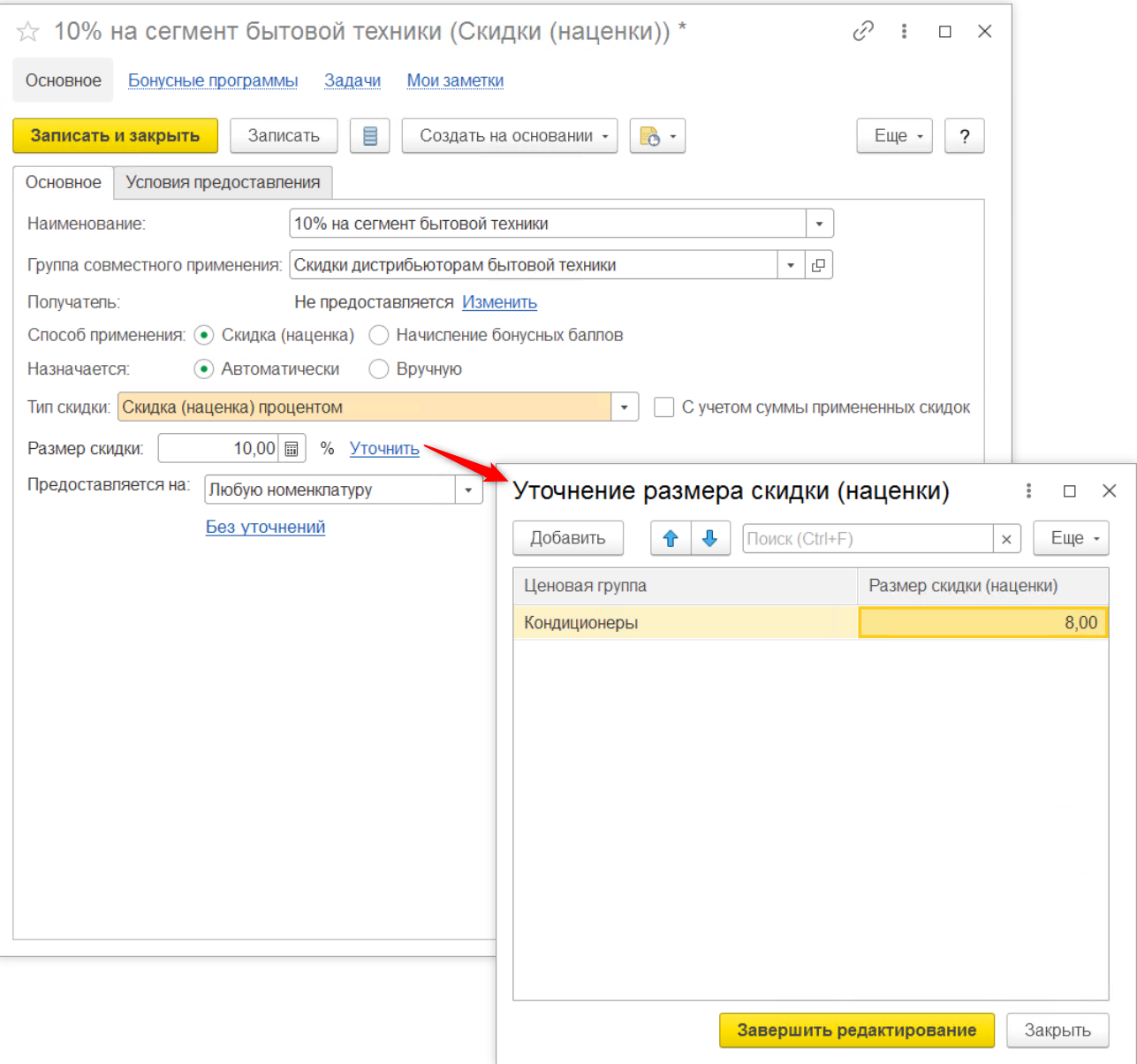Set discount assignment to Вручную

(x=379, y=369)
